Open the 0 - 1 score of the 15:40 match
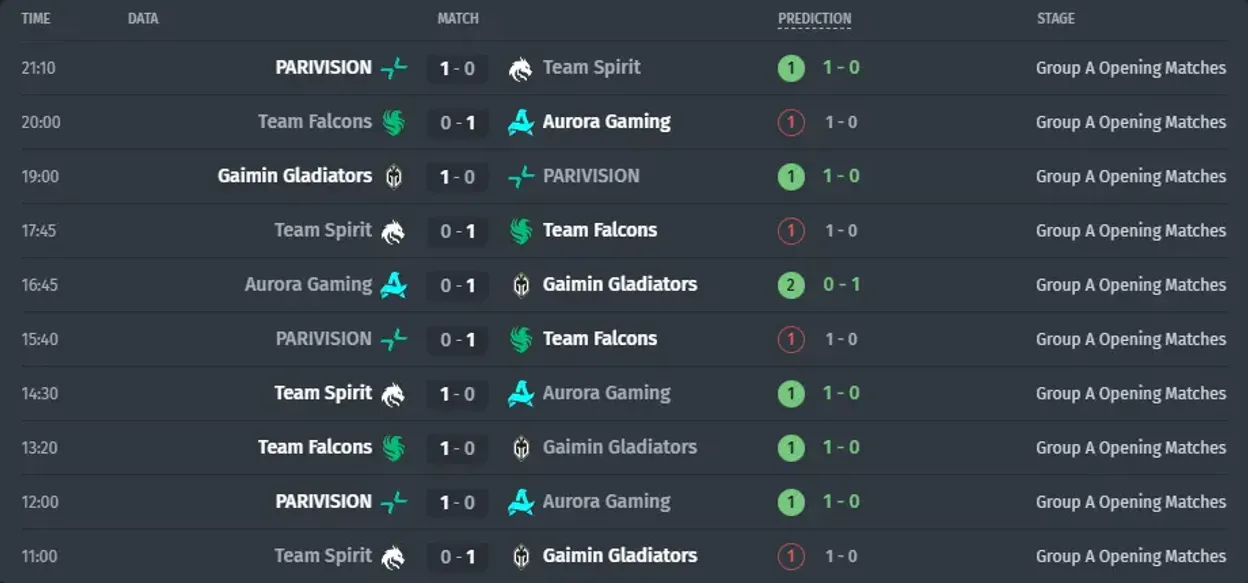1248x583 pixels. (x=458, y=340)
